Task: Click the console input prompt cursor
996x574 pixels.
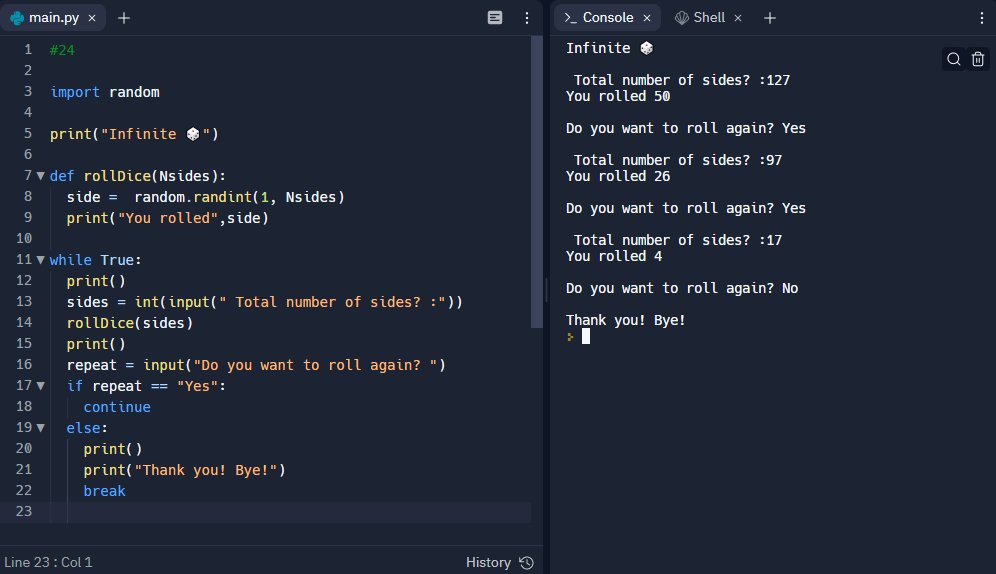Action: coord(586,336)
